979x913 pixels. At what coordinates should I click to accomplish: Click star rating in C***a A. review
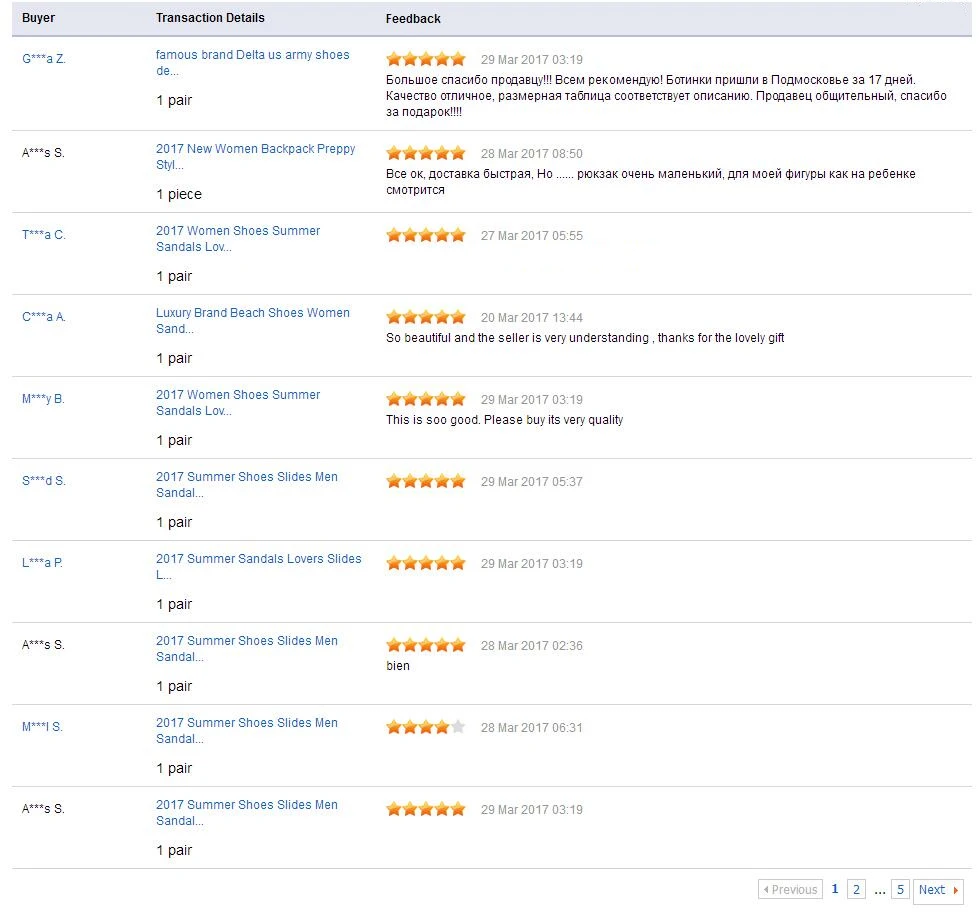426,317
